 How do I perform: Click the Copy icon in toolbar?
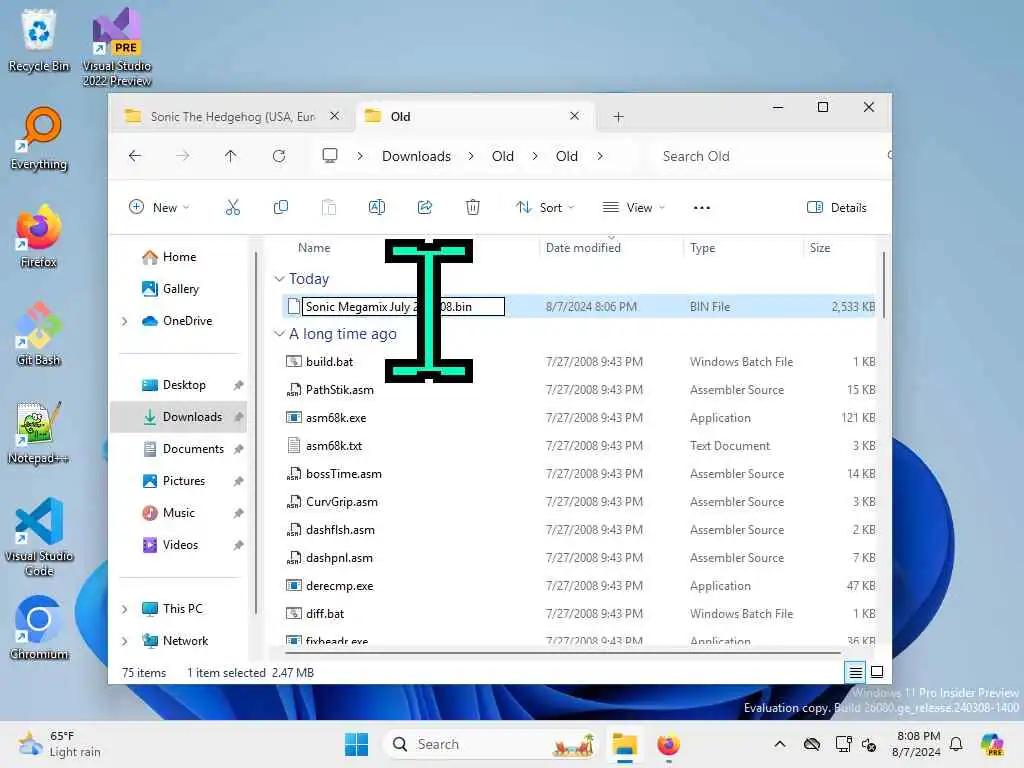point(281,208)
